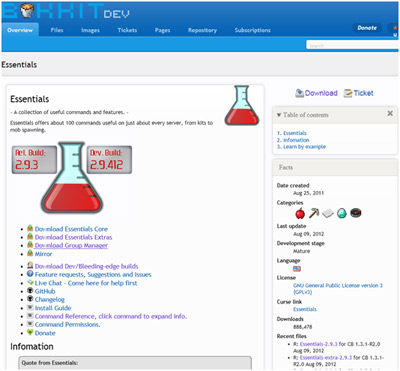Image resolution: width=400 pixels, height=371 pixels.
Task: Open the GitHub link
Action: click(x=45, y=291)
